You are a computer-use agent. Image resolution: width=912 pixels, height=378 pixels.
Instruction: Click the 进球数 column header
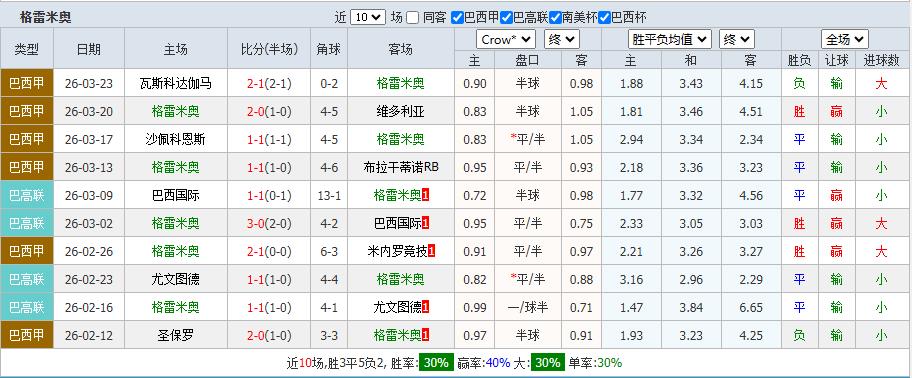coord(881,60)
